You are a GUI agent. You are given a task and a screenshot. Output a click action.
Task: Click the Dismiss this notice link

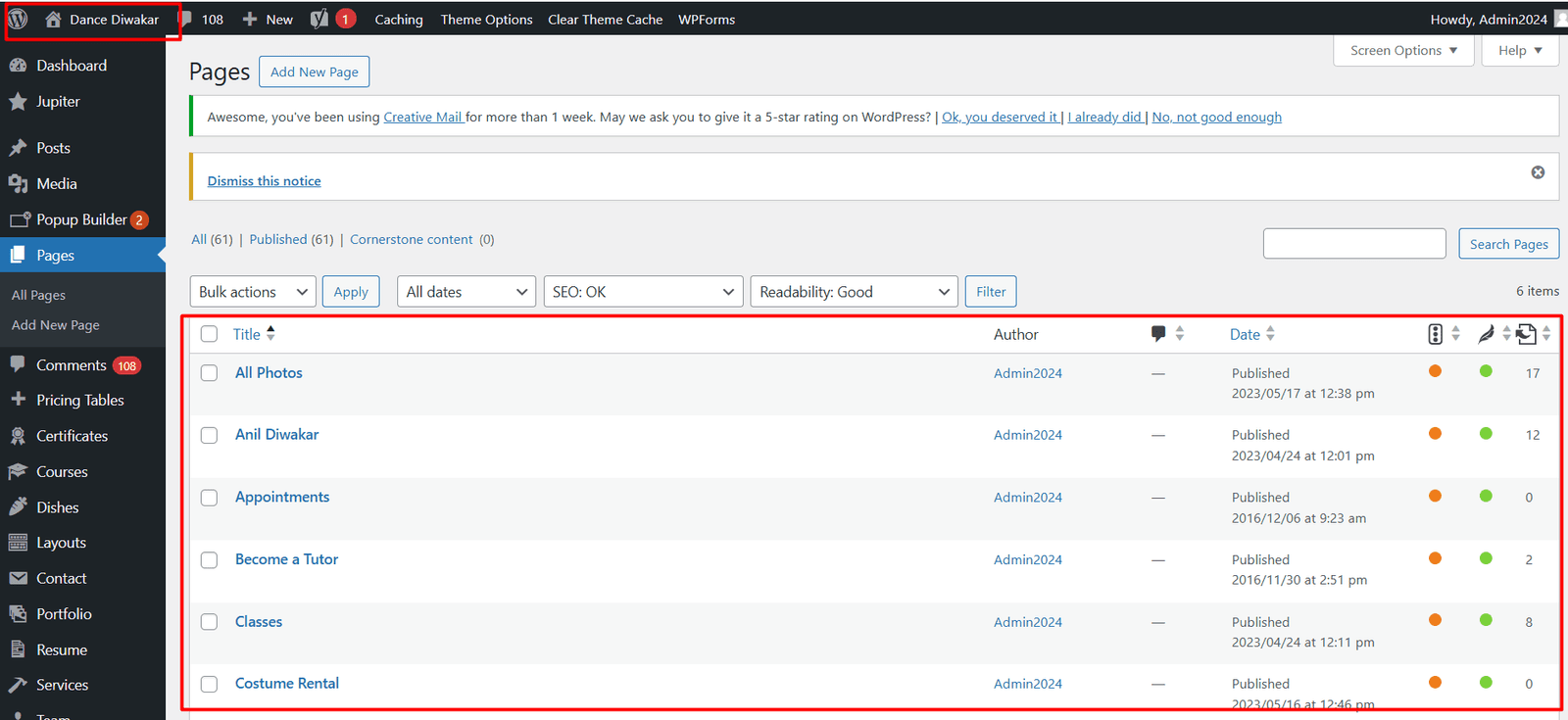click(265, 181)
